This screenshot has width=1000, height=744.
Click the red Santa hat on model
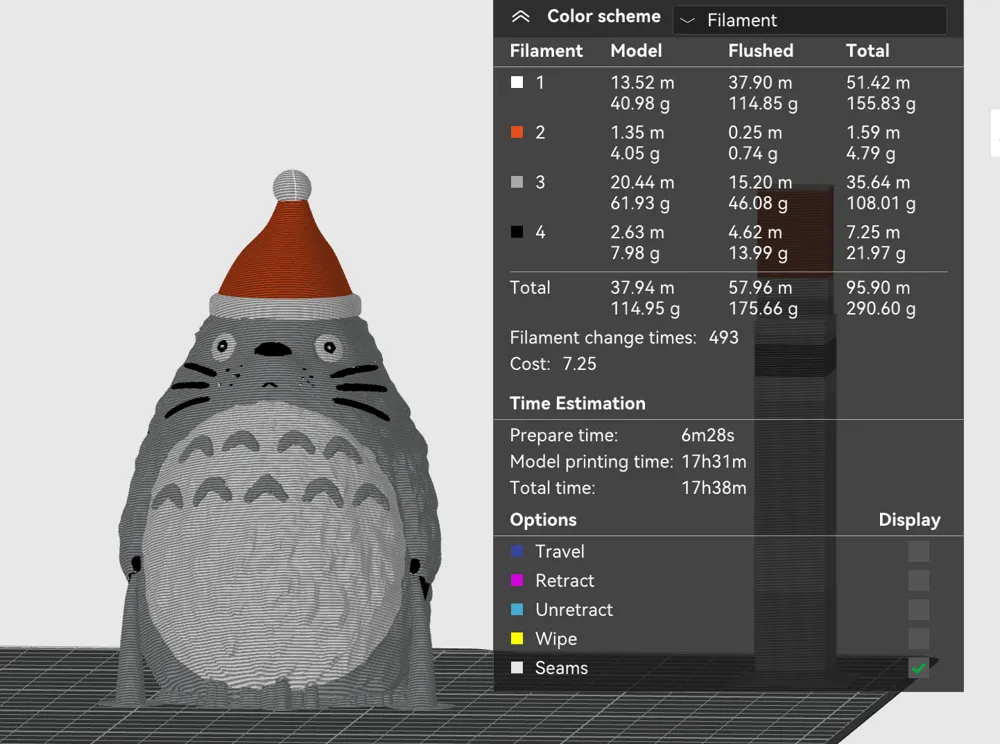[285, 252]
